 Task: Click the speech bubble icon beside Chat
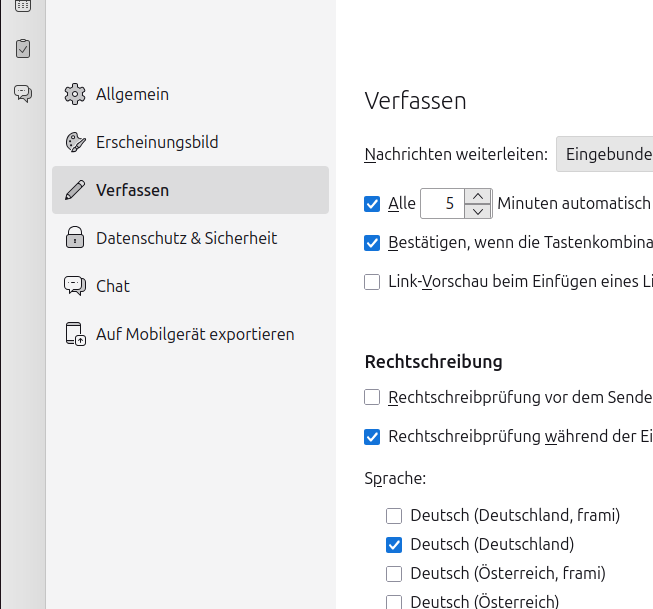pyautogui.click(x=75, y=286)
